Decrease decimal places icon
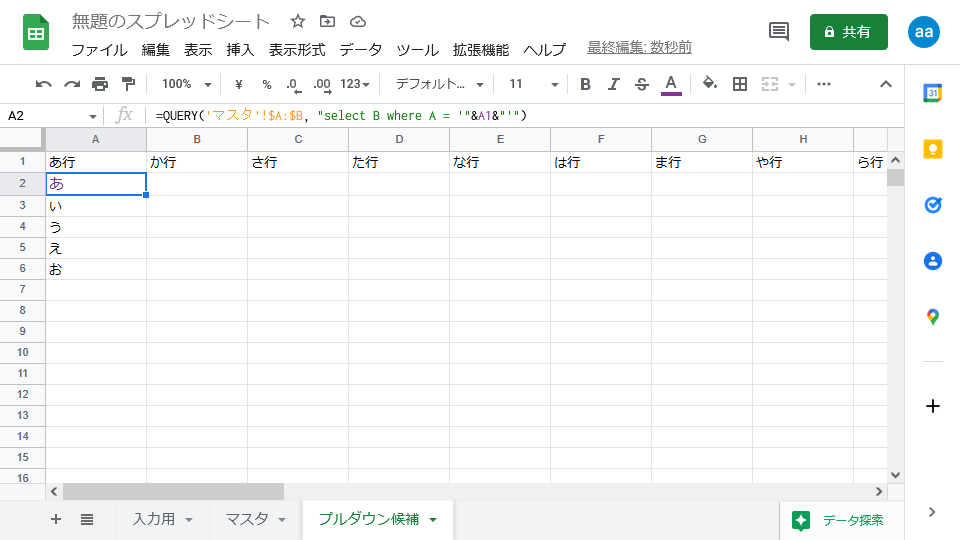960x540 pixels. [293, 84]
